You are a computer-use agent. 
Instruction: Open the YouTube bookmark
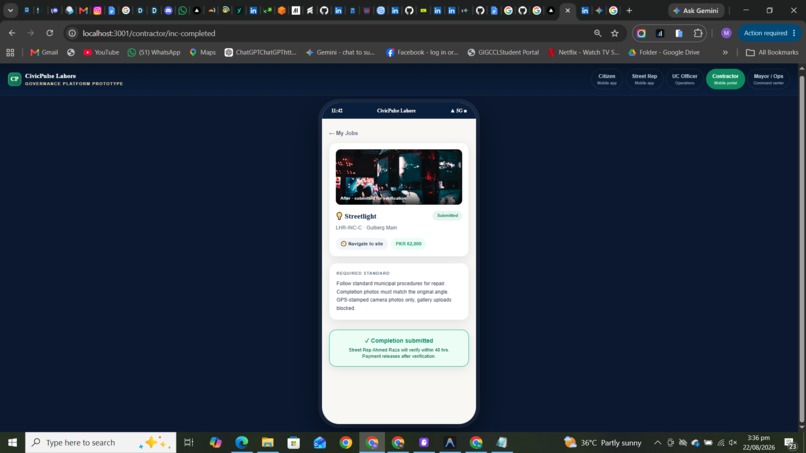(x=101, y=52)
